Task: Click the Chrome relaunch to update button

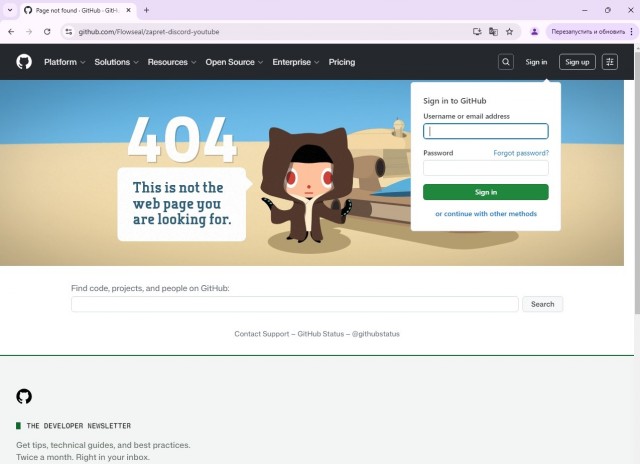Action: click(x=588, y=32)
